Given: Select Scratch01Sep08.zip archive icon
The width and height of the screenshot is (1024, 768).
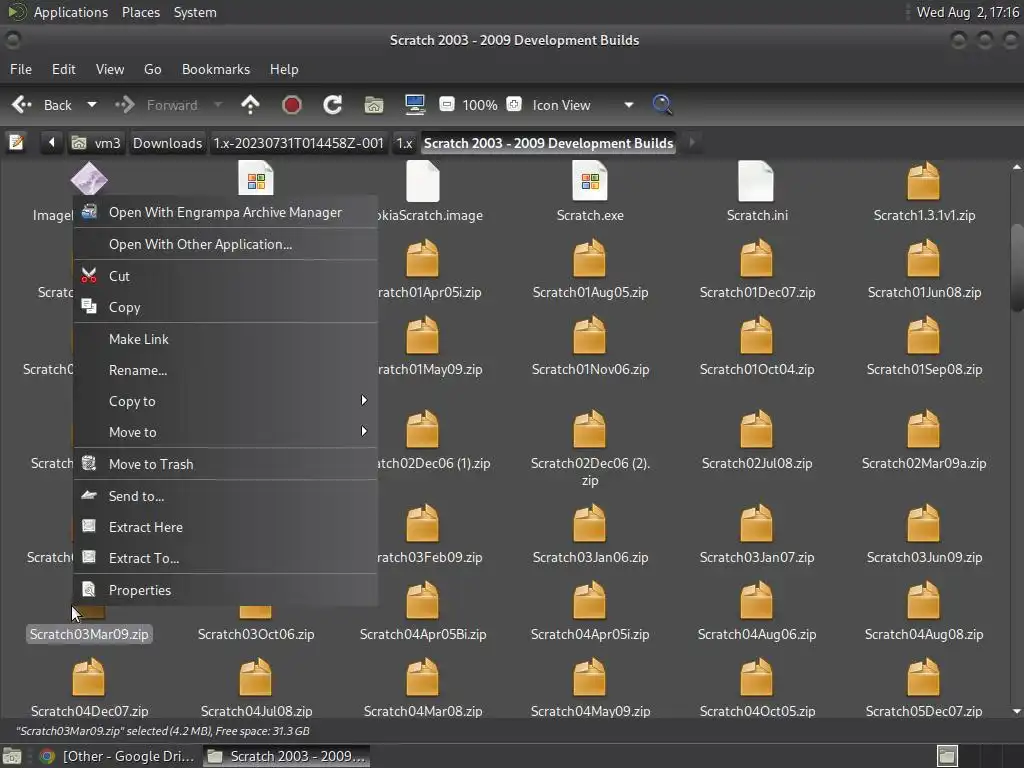Looking at the screenshot, I should tap(923, 335).
